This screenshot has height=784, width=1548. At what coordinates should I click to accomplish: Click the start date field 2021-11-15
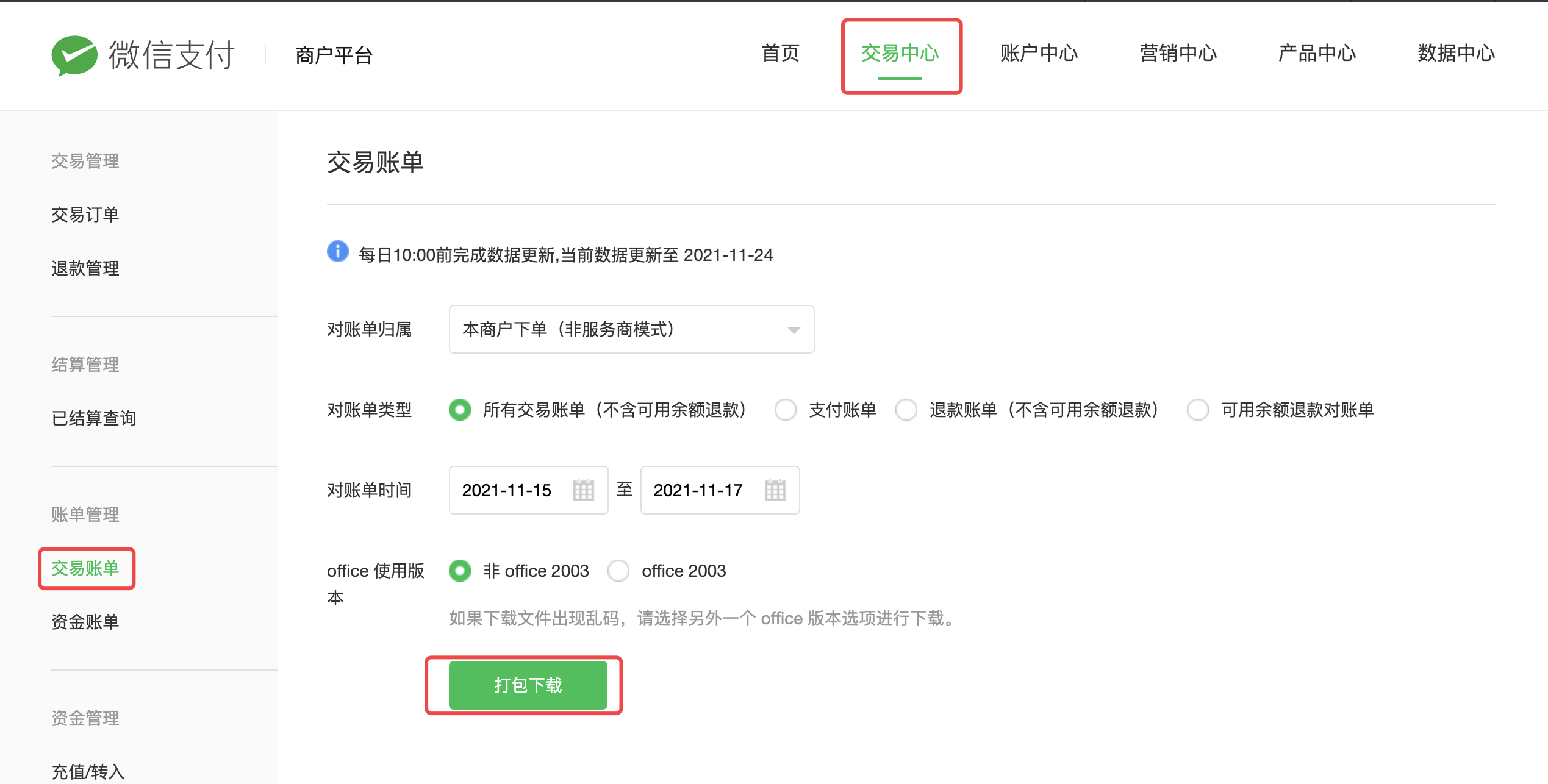click(507, 490)
